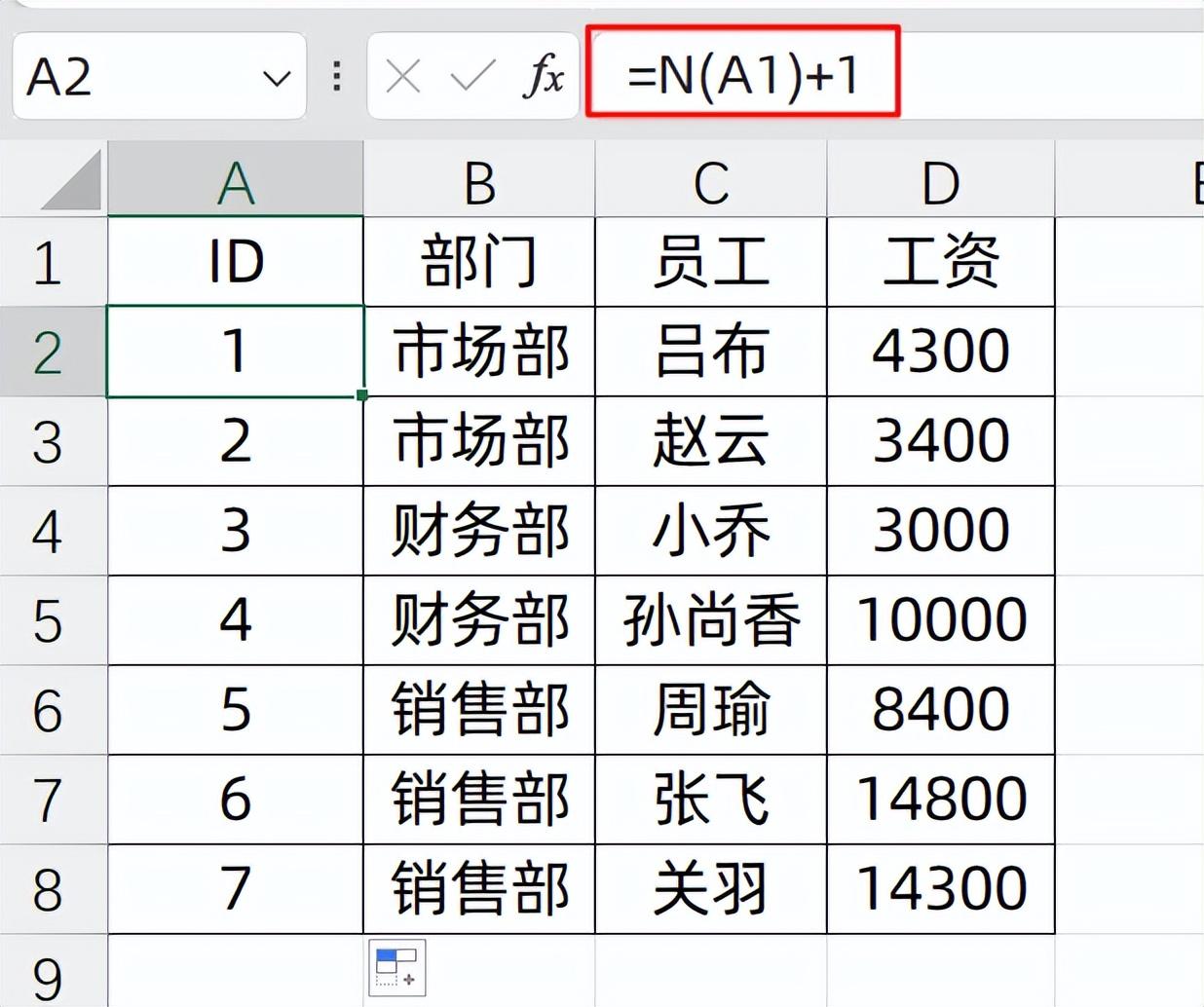Click the ID header cell
The image size is (1204, 1007).
(235, 262)
